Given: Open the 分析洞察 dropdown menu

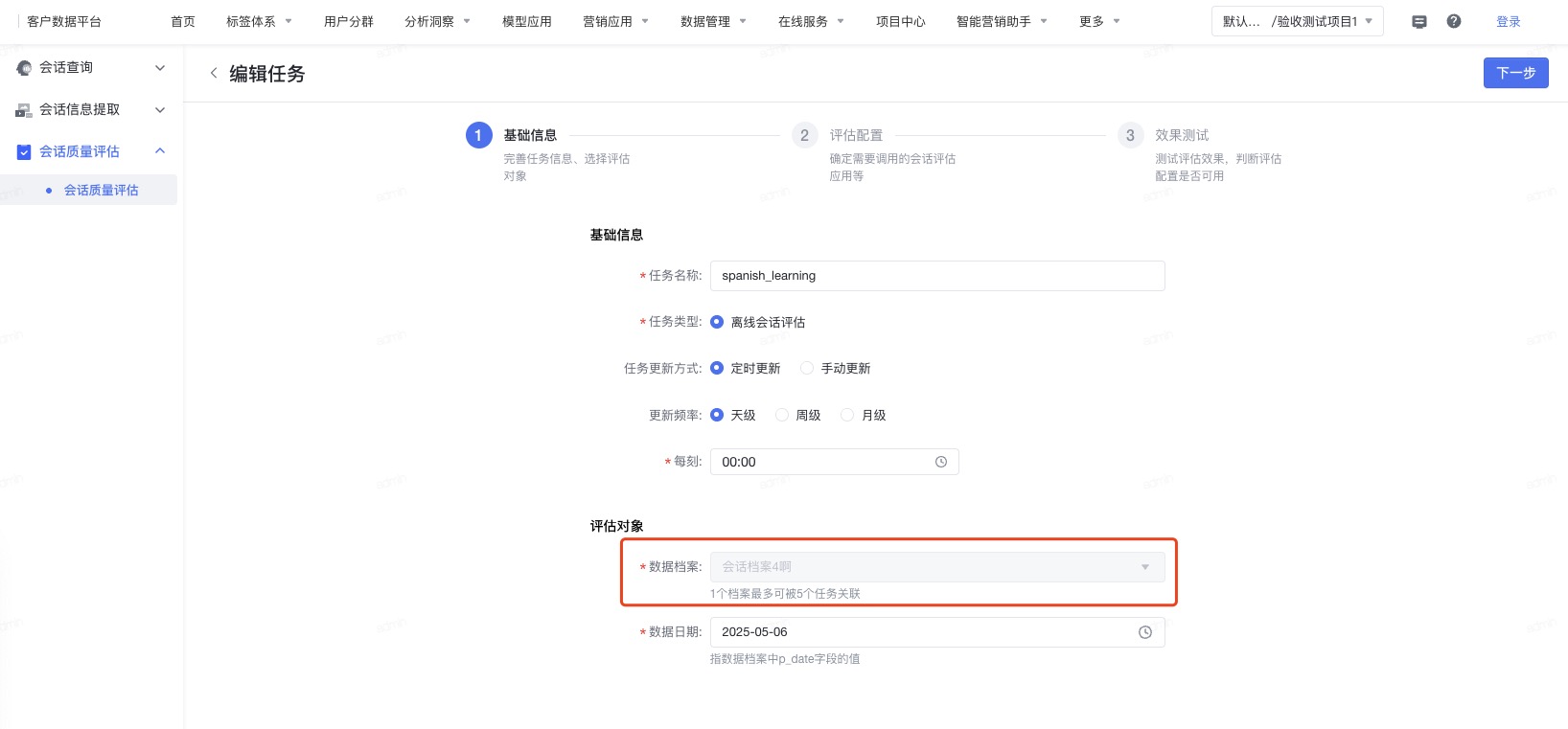Looking at the screenshot, I should pyautogui.click(x=437, y=21).
